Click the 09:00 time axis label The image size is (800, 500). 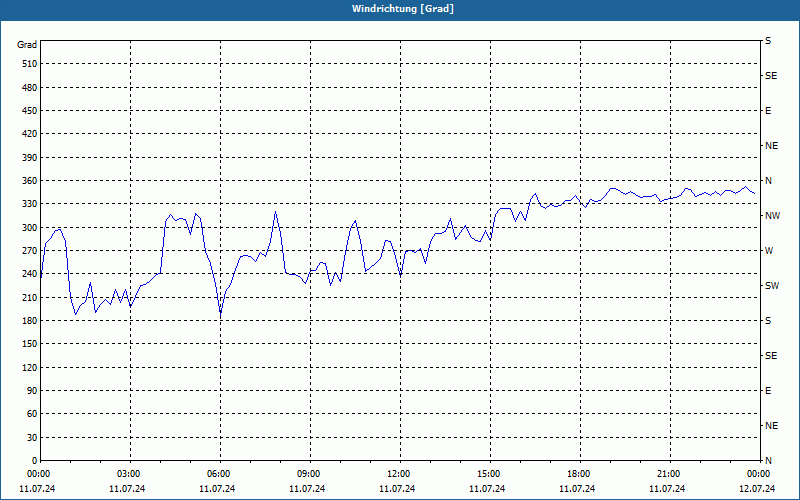click(x=310, y=474)
